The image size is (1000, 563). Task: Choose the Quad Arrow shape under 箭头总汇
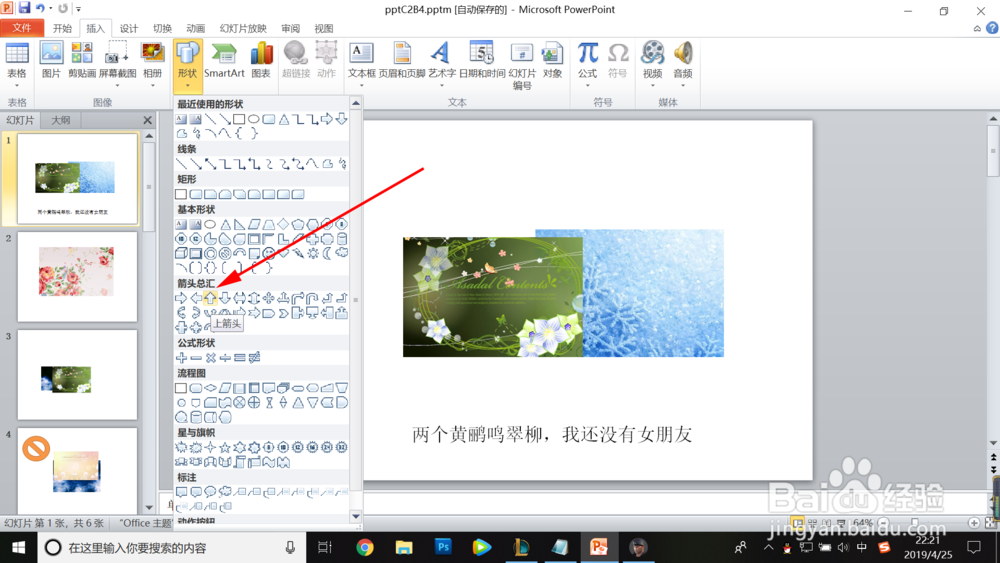pos(269,298)
